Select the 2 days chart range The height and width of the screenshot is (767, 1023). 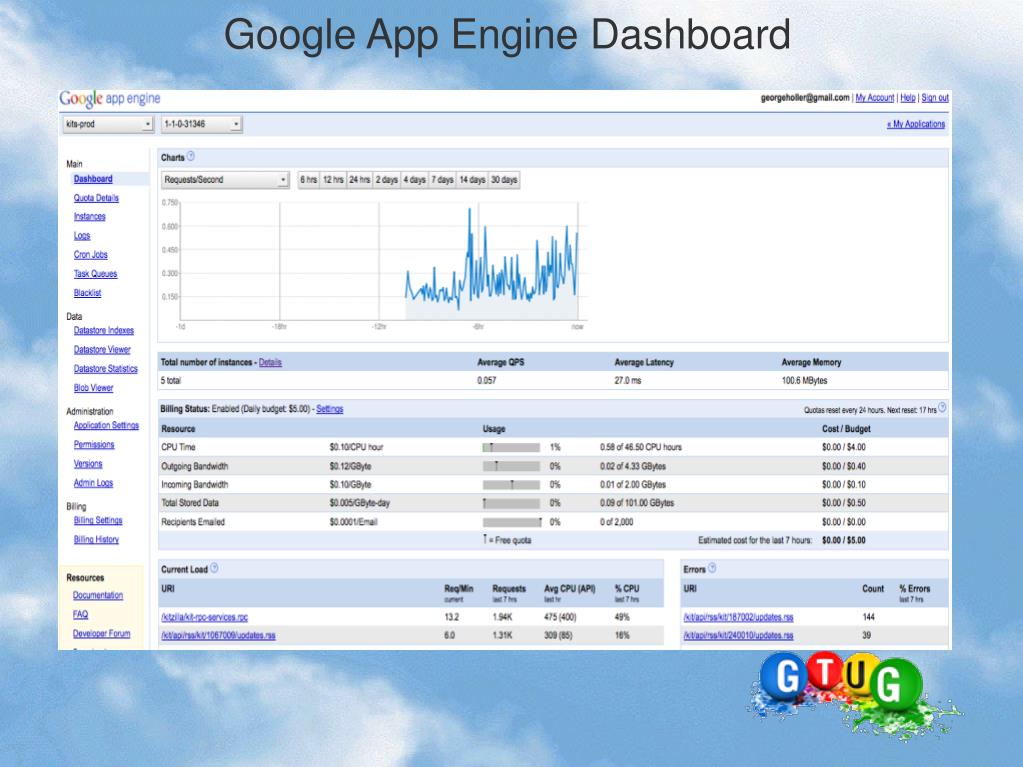click(387, 179)
